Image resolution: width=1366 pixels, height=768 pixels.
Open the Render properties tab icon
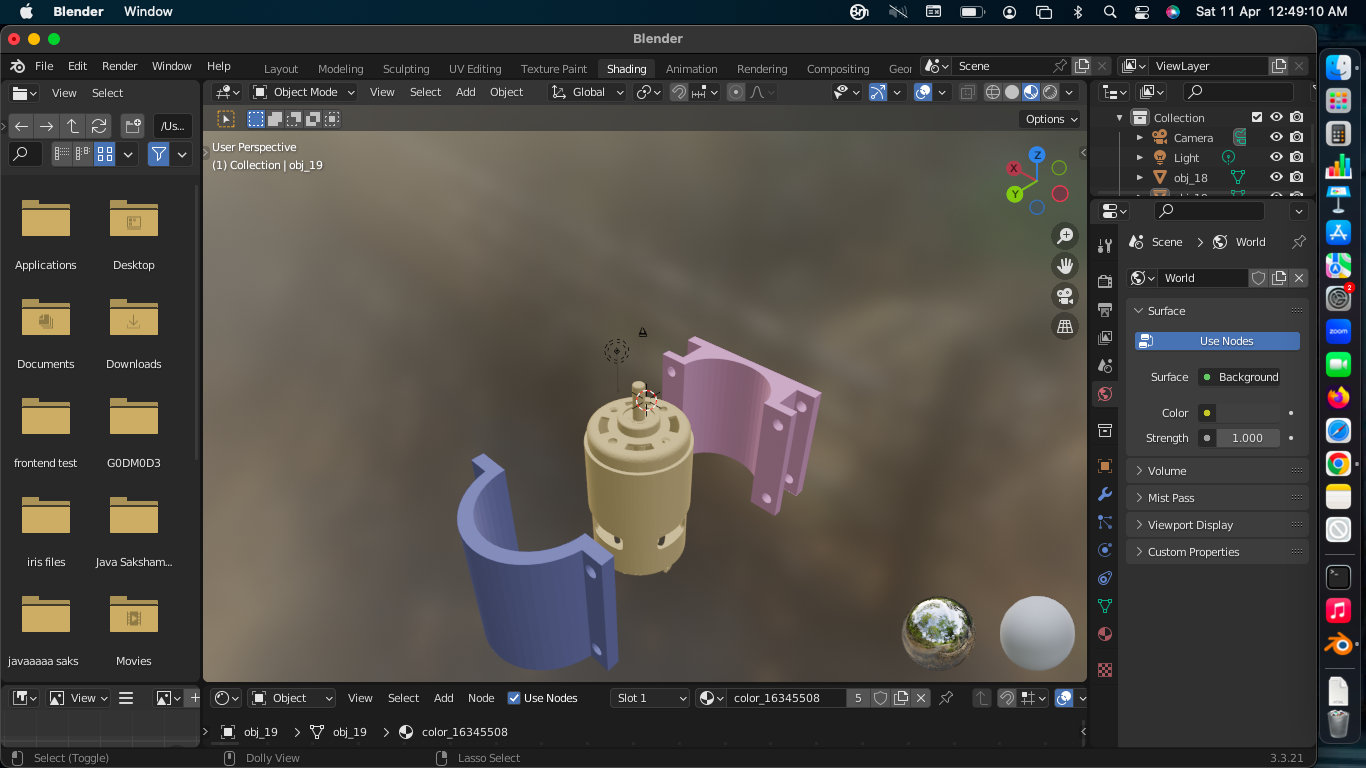pos(1105,282)
